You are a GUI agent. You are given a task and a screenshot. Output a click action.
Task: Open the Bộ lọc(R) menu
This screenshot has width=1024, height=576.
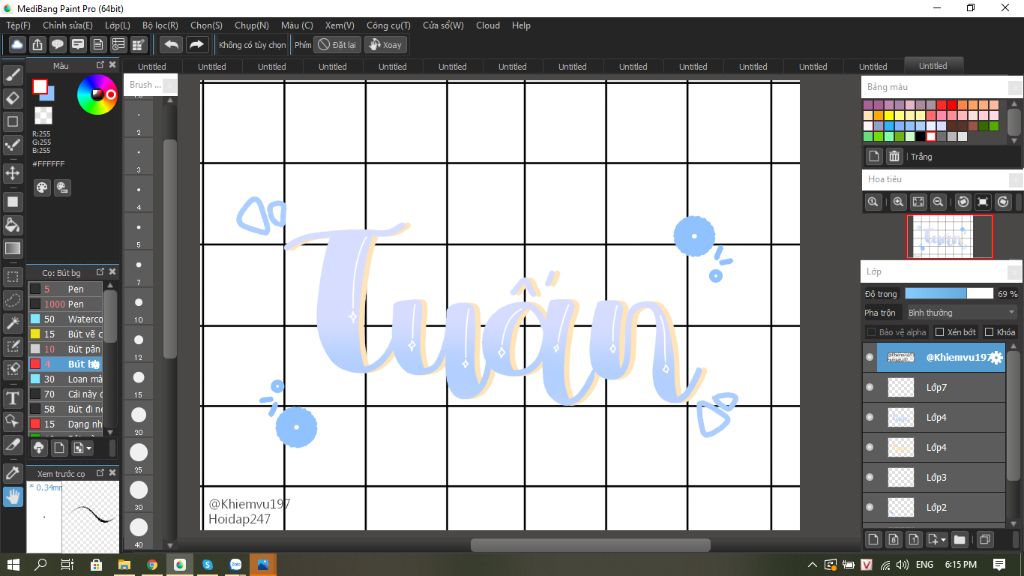point(160,25)
